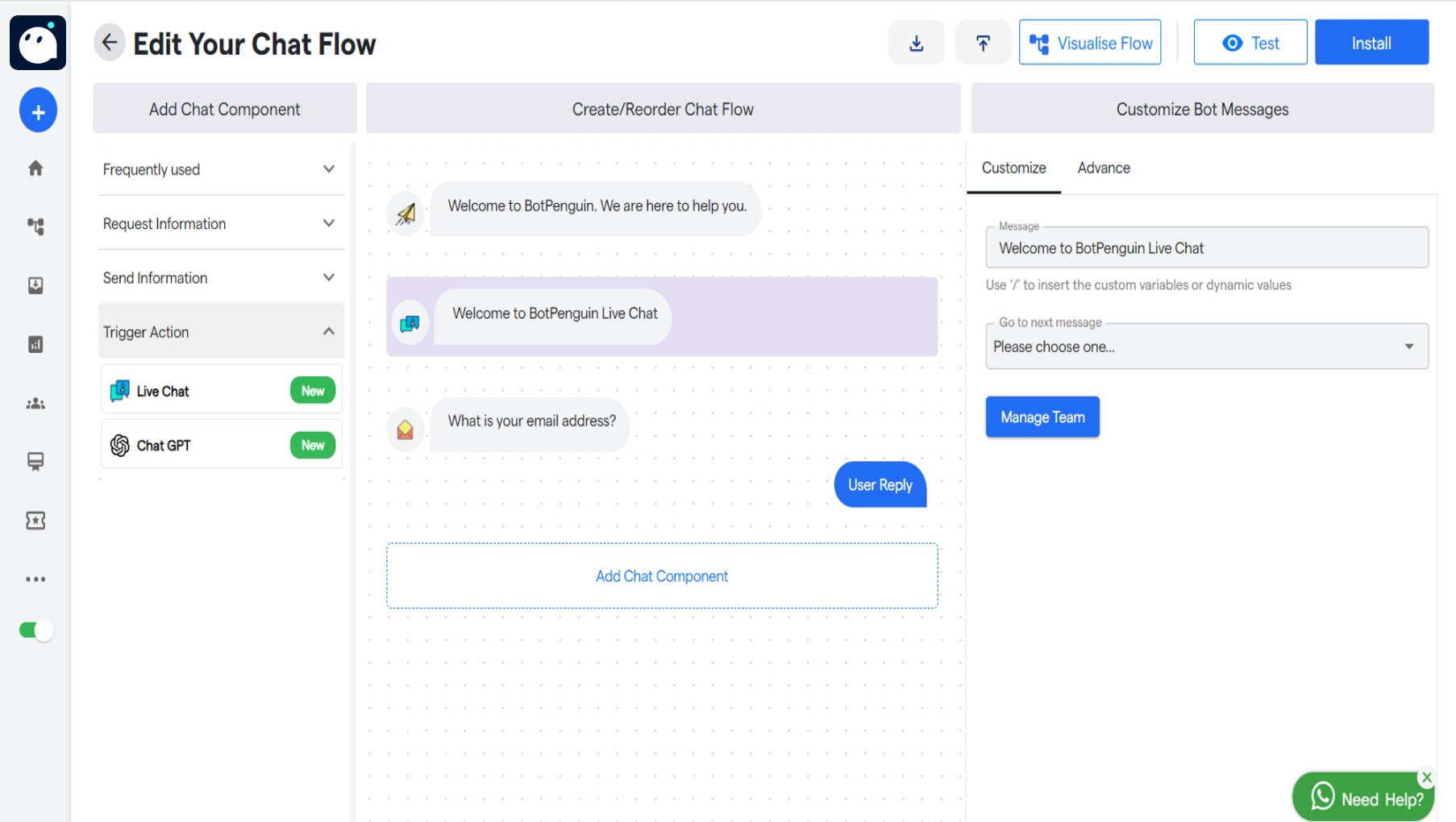The width and height of the screenshot is (1456, 822).
Task: Open the three-dots more icon in sidebar
Action: click(x=35, y=579)
